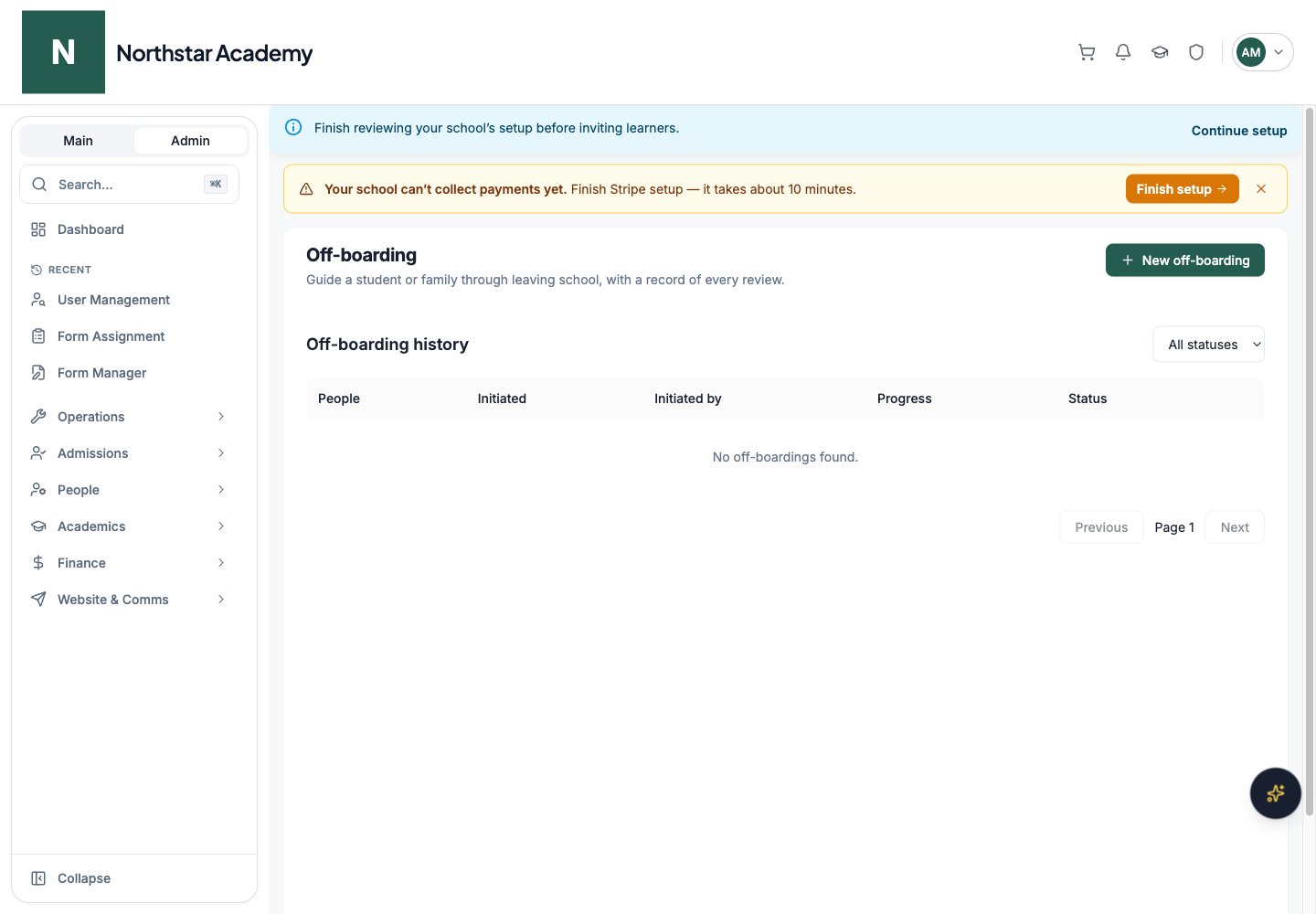
Task: Follow the Continue setup link
Action: [x=1239, y=131]
